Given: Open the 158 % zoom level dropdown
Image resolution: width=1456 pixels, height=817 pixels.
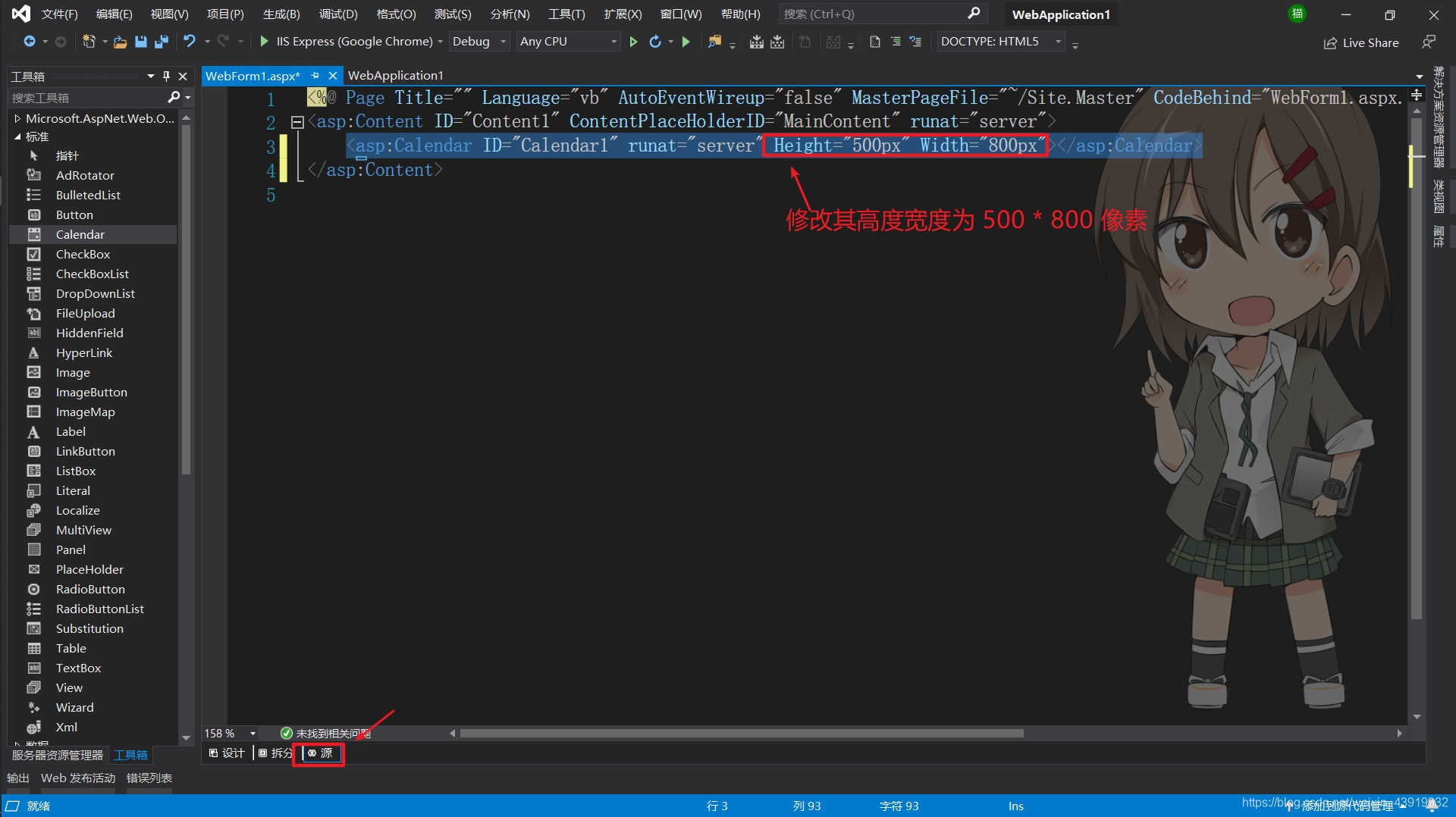Looking at the screenshot, I should tap(253, 733).
